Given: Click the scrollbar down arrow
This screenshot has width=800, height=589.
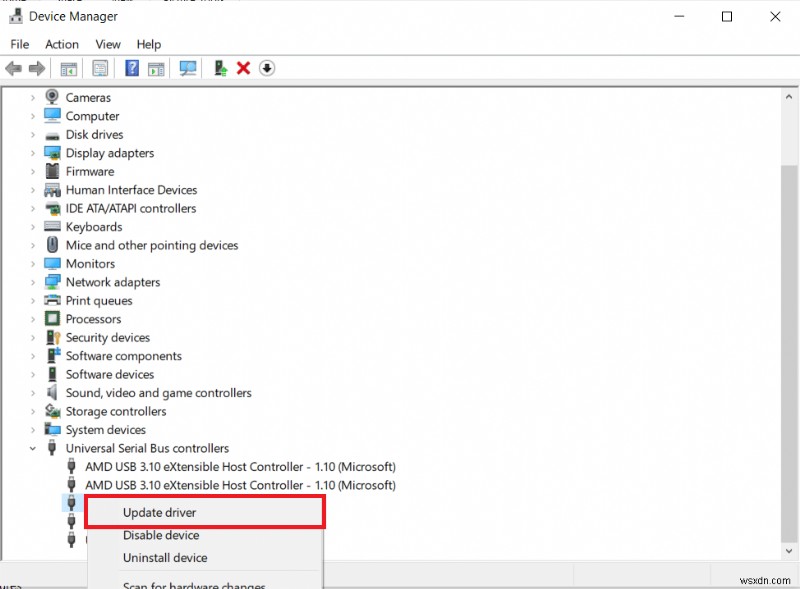Looking at the screenshot, I should [789, 550].
